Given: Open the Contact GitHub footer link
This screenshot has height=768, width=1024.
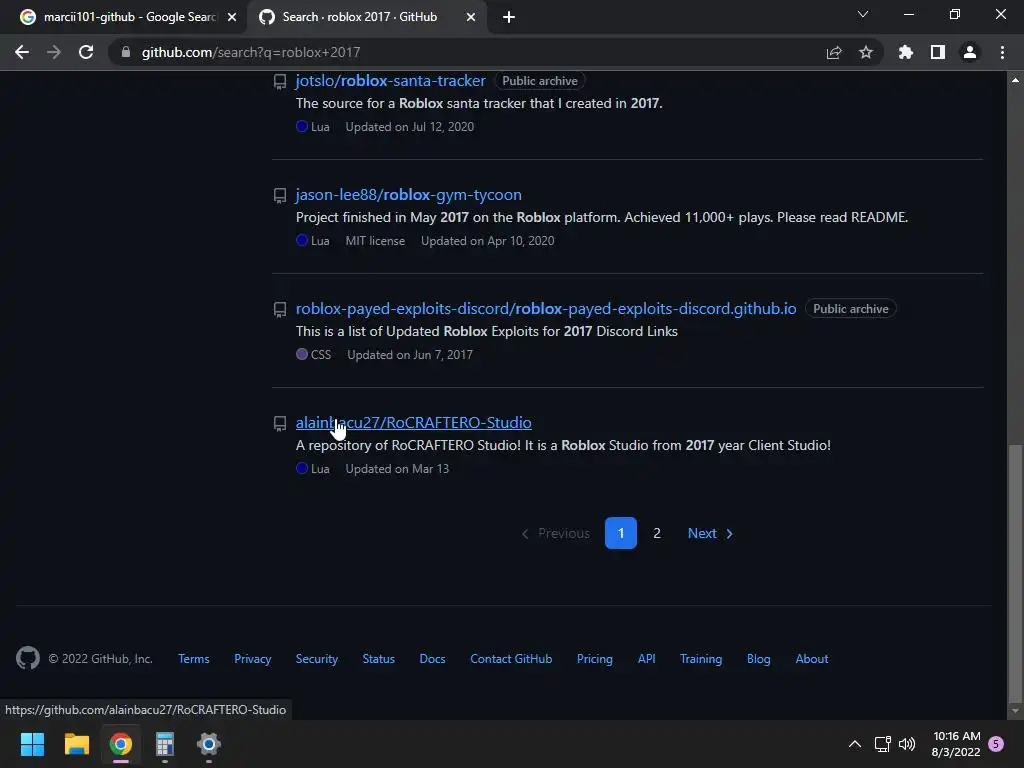Looking at the screenshot, I should (x=511, y=659).
